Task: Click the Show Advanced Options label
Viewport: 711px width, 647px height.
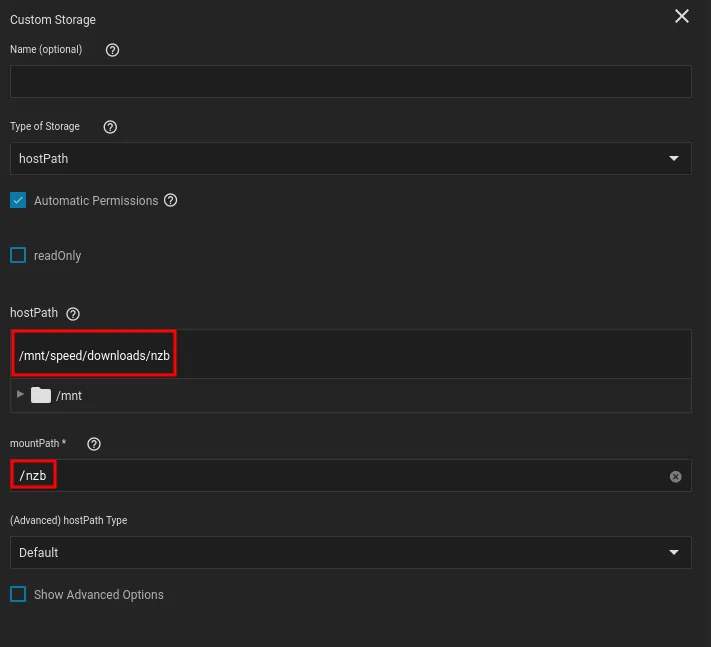Action: pyautogui.click(x=99, y=595)
